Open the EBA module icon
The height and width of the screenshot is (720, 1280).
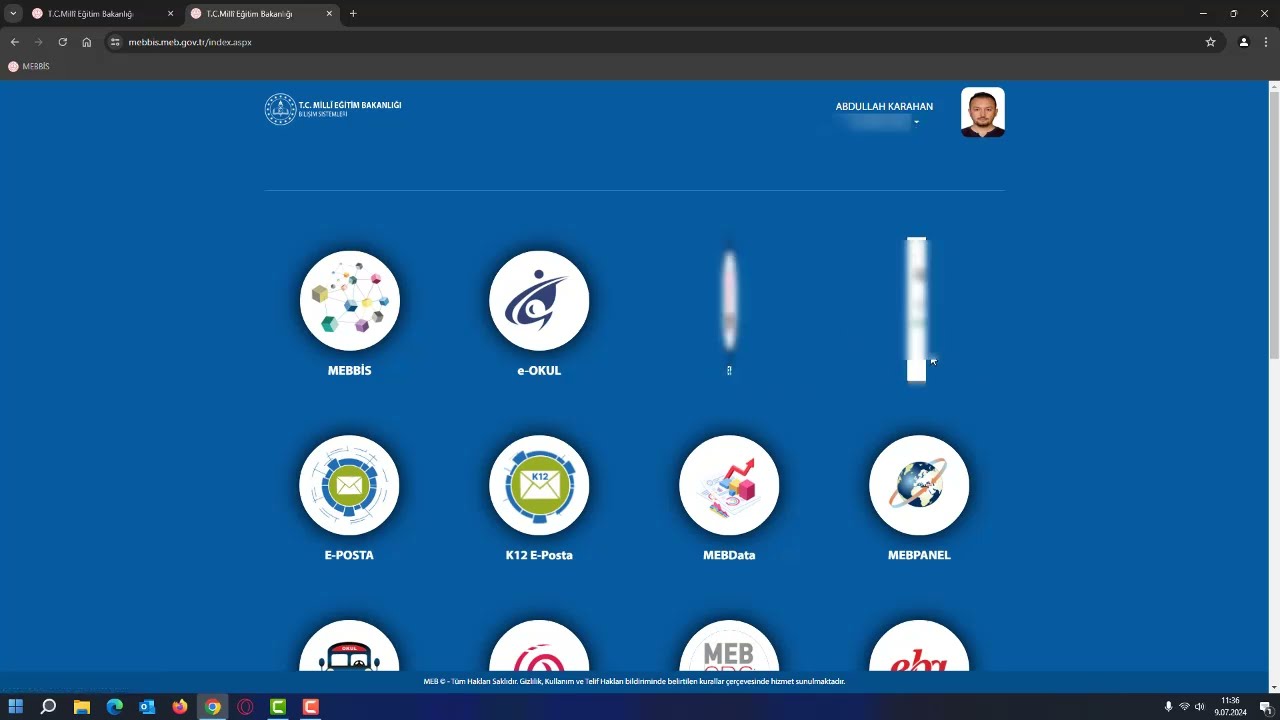(x=919, y=646)
